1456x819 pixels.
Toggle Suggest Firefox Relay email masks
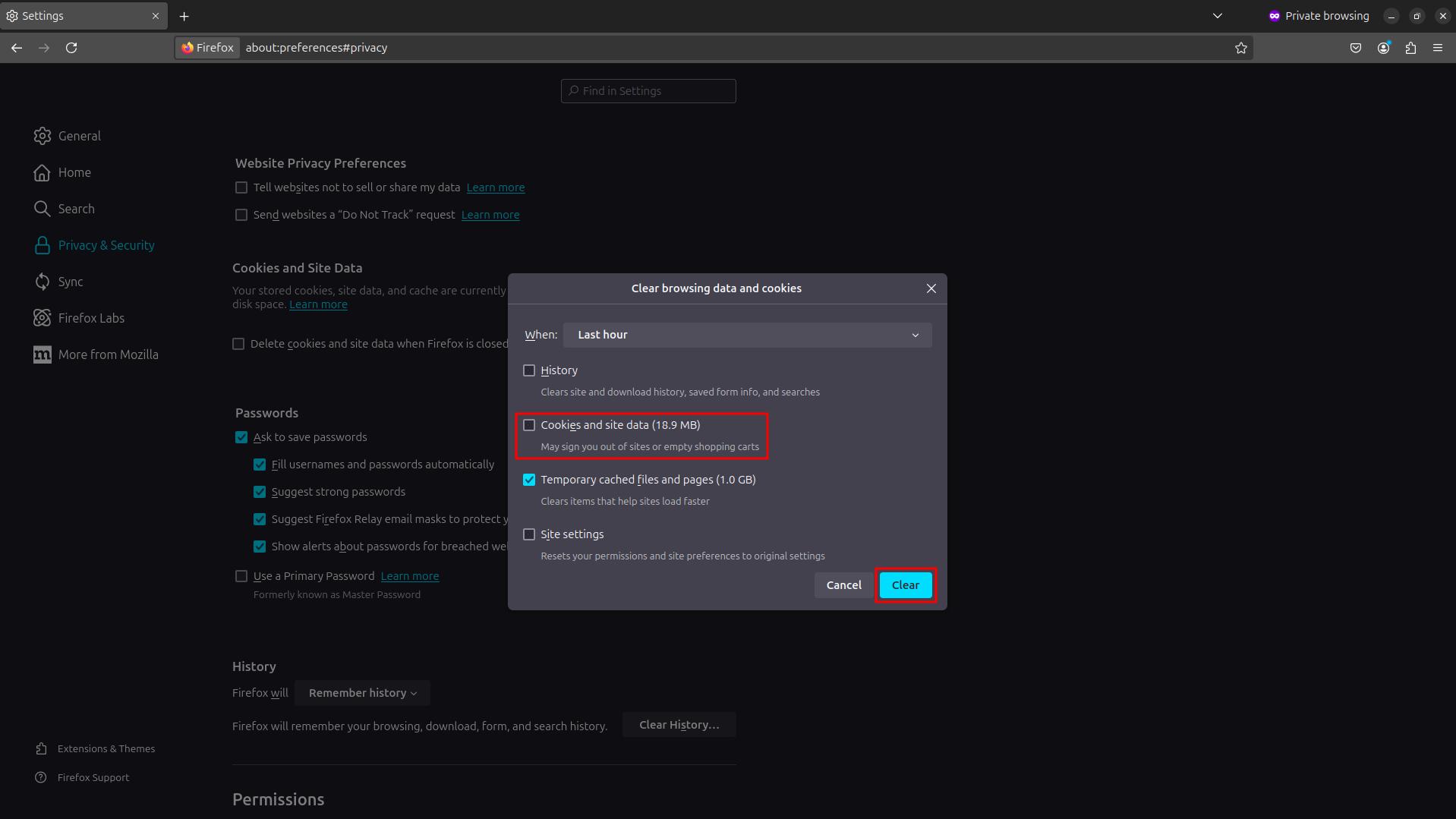pos(260,519)
